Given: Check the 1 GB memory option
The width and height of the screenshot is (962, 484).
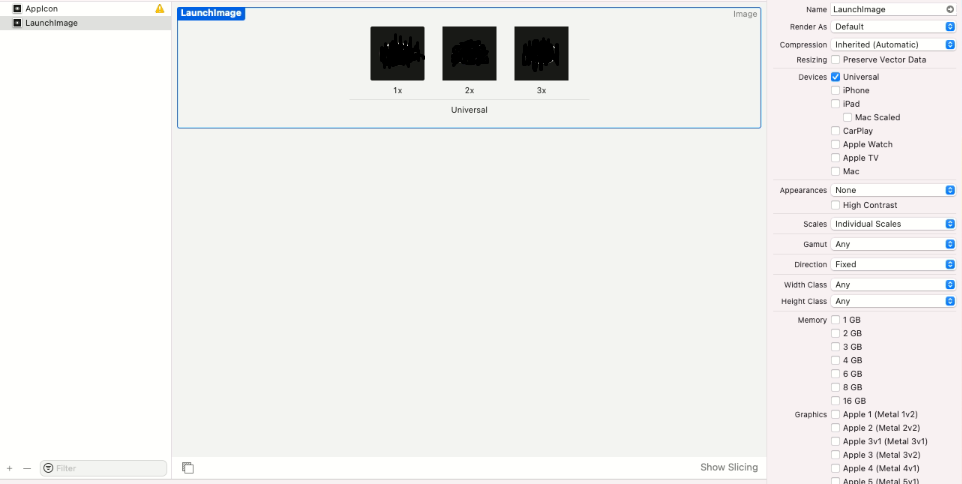Looking at the screenshot, I should pos(836,320).
